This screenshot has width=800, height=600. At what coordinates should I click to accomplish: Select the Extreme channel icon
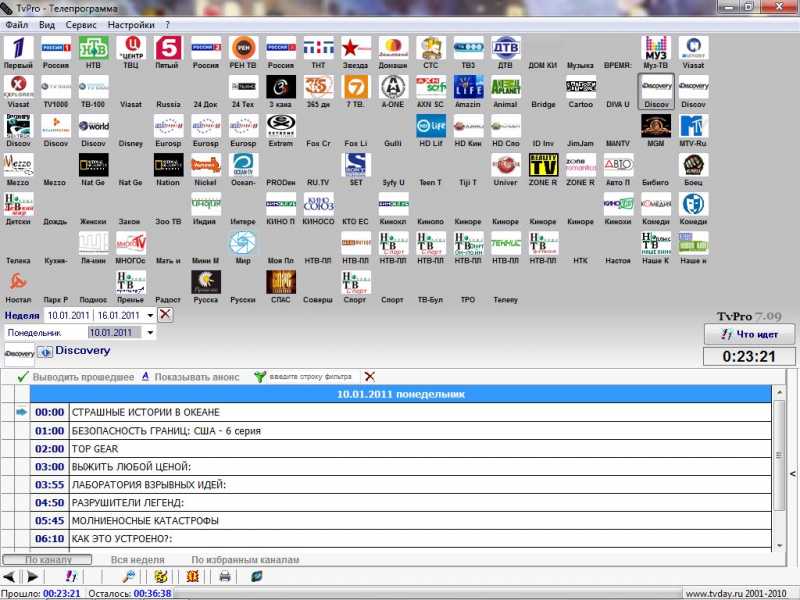pyautogui.click(x=281, y=127)
